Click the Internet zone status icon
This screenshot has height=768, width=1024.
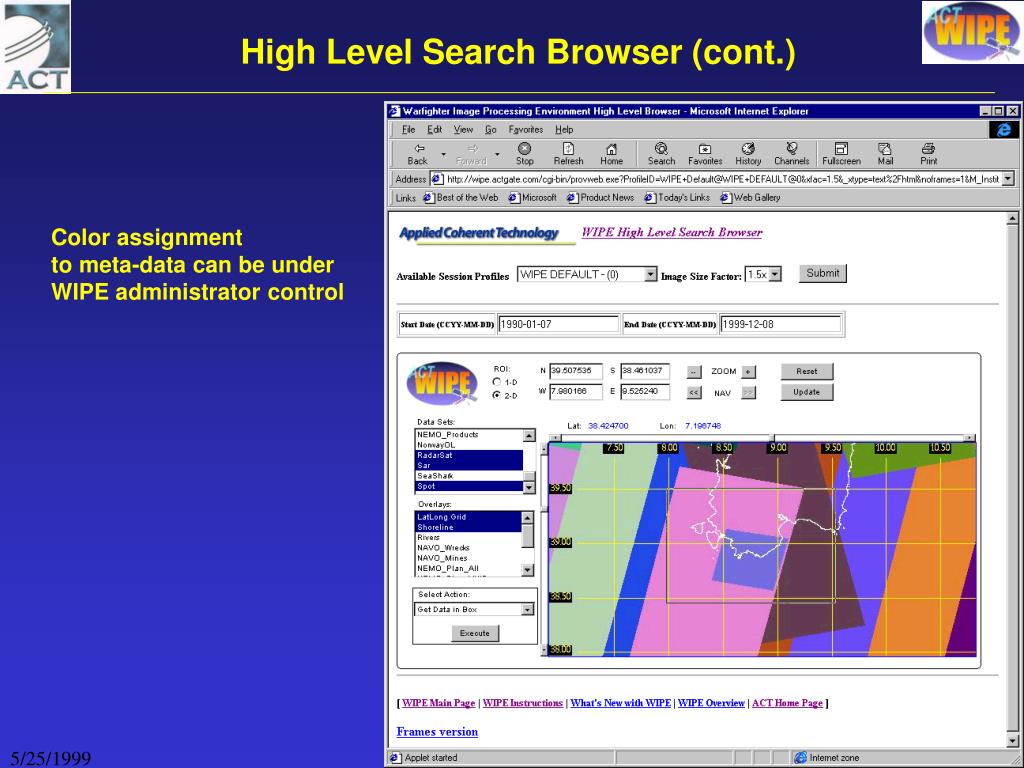tap(801, 758)
